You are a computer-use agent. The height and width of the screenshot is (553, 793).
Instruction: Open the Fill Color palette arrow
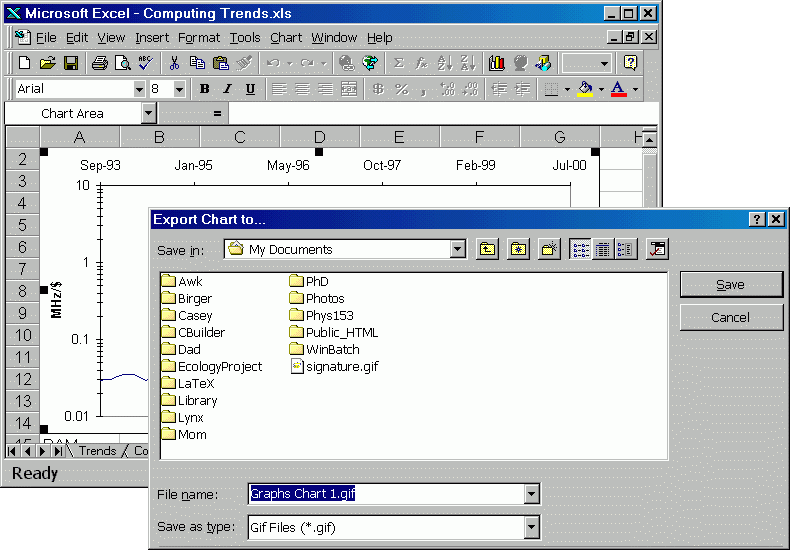click(601, 90)
